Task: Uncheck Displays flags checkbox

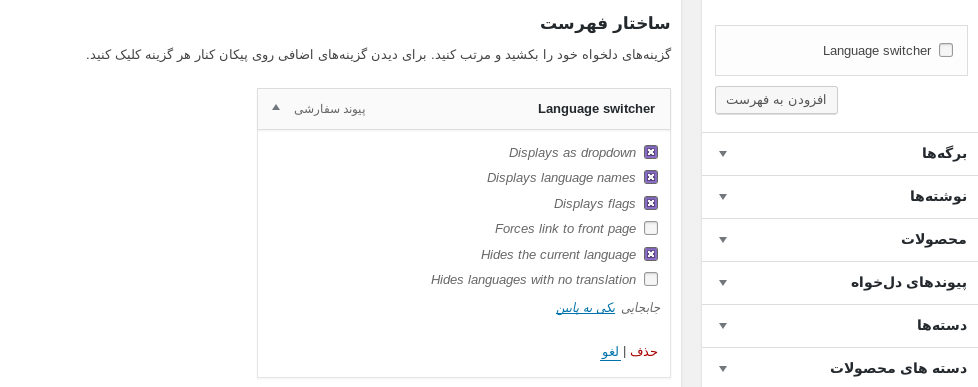Action: tap(651, 203)
